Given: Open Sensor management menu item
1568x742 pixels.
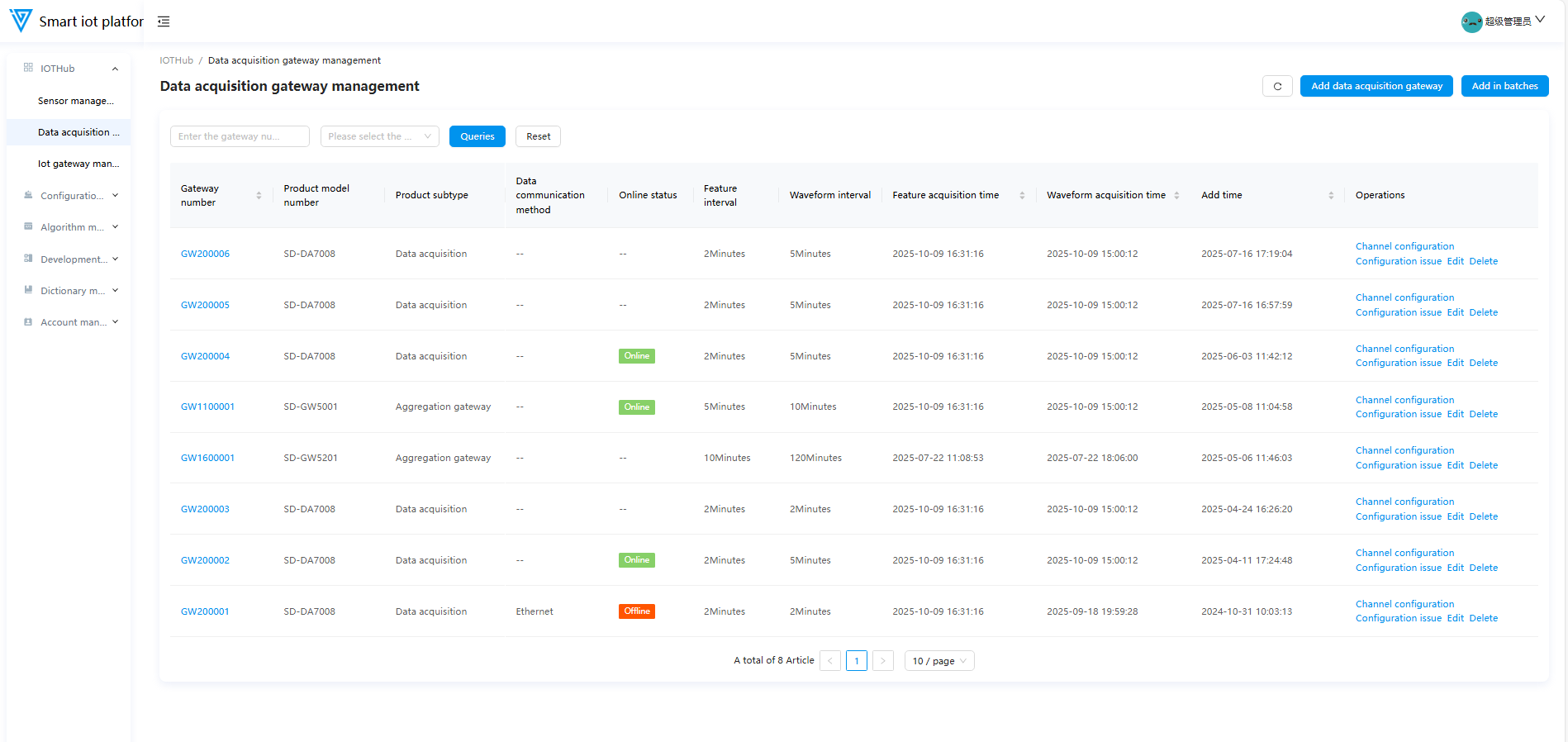Looking at the screenshot, I should click(75, 101).
